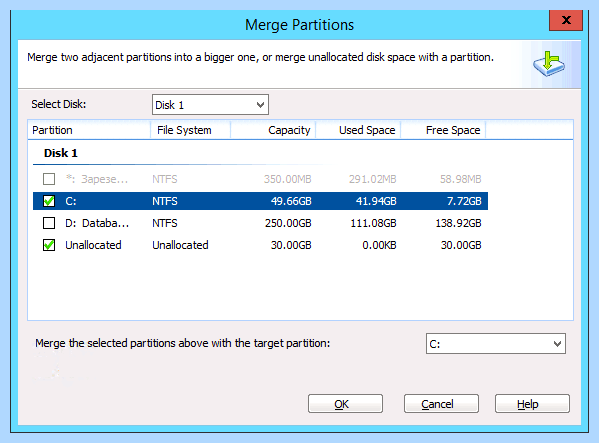
Task: Close the Merge Partitions dialog
Action: tap(566, 20)
